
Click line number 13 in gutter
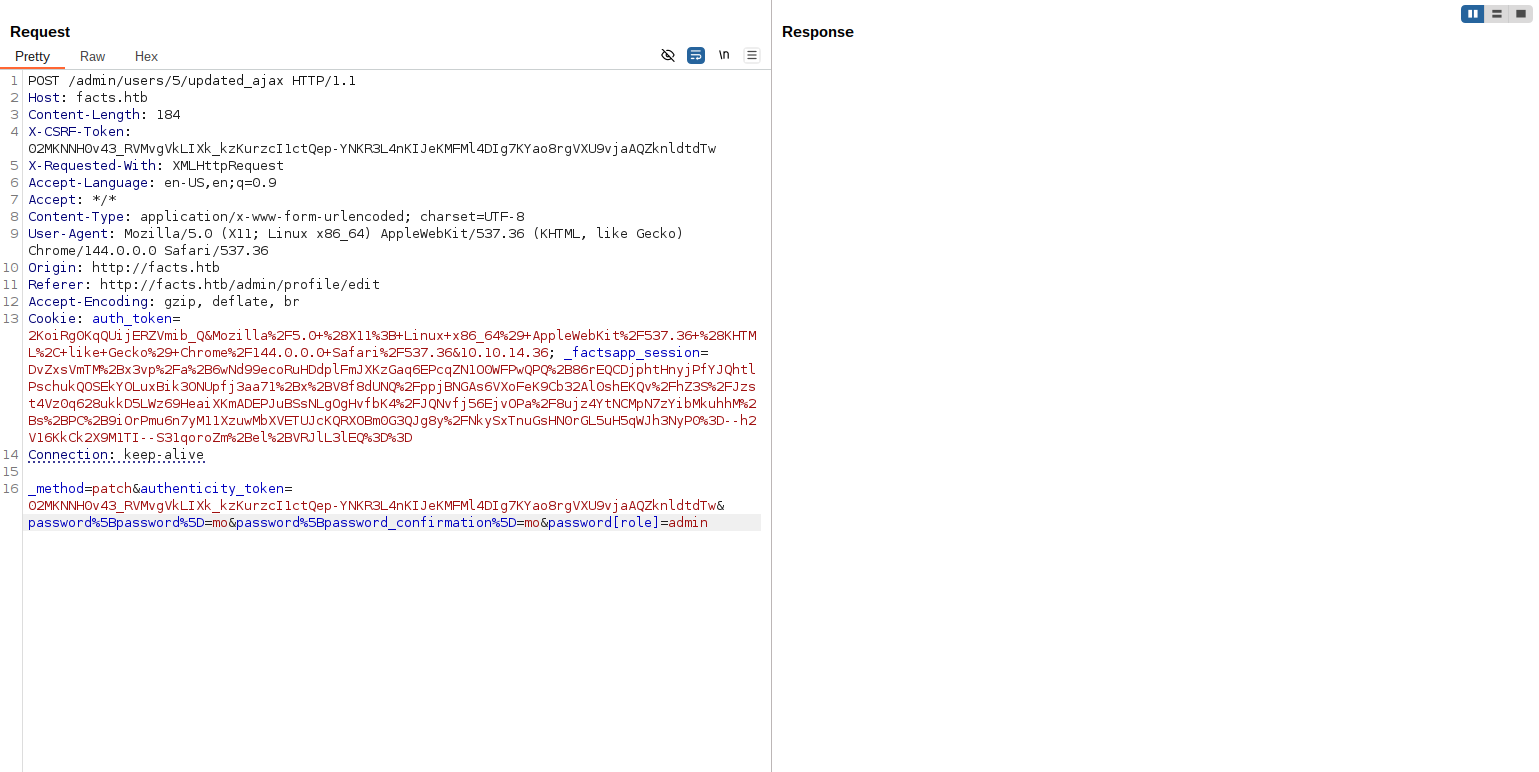coord(11,319)
